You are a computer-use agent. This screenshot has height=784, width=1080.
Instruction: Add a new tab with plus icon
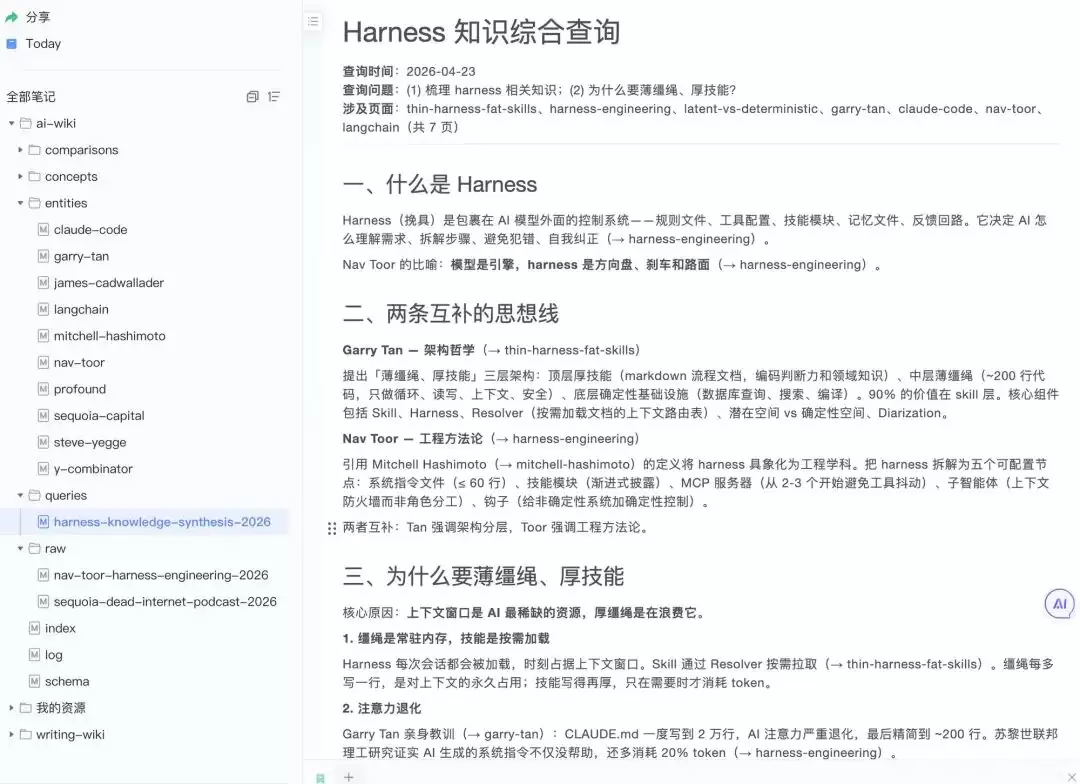[349, 777]
